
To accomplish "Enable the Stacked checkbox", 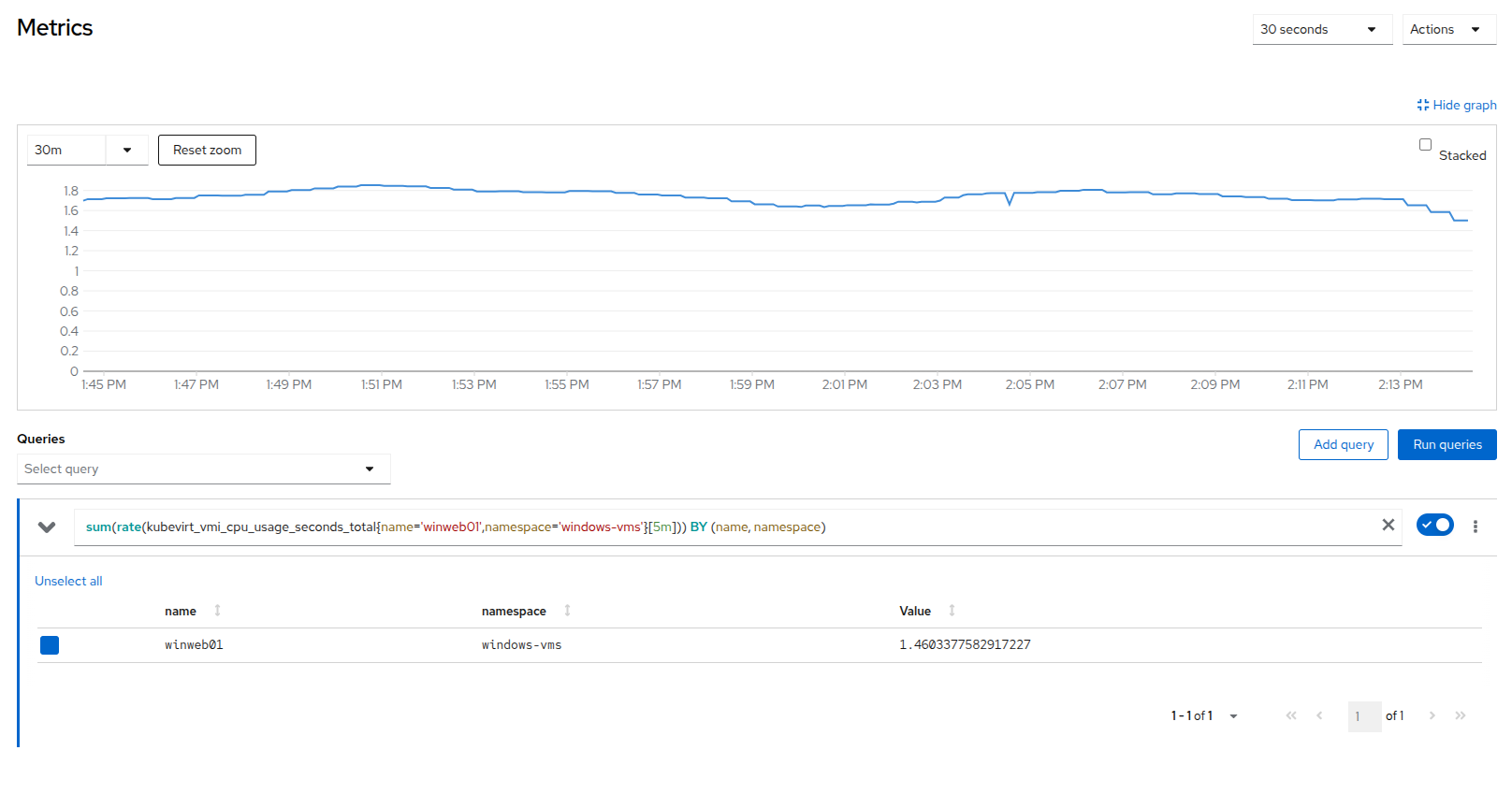I will click(x=1425, y=145).
